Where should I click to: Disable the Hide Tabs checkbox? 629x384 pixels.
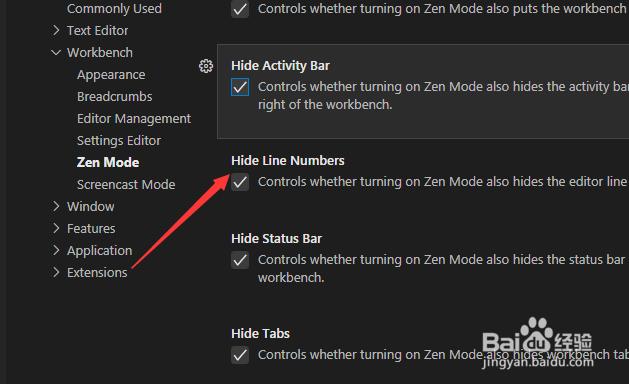[240, 355]
